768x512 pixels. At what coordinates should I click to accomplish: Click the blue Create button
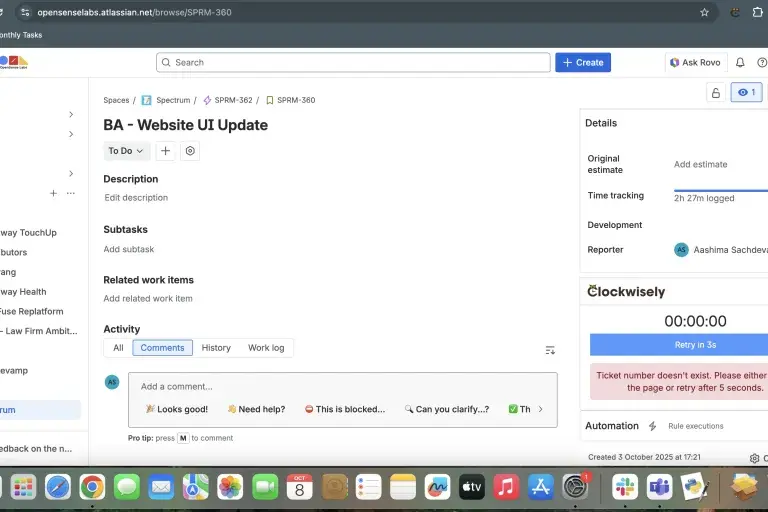tap(583, 62)
